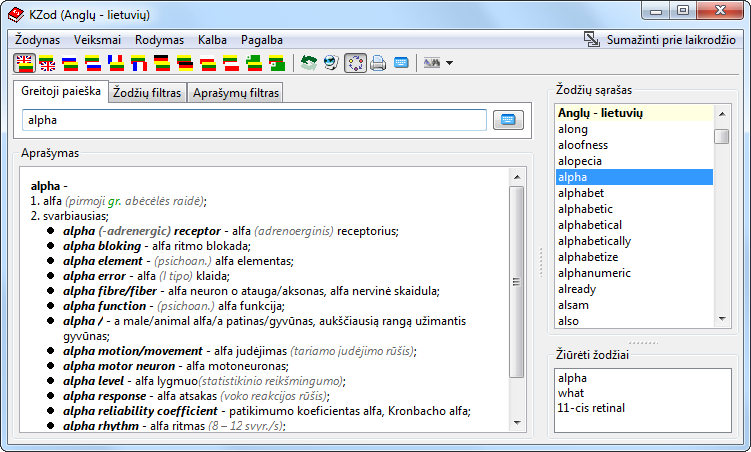Click the blue keyboard icon in toolbar

tap(401, 63)
